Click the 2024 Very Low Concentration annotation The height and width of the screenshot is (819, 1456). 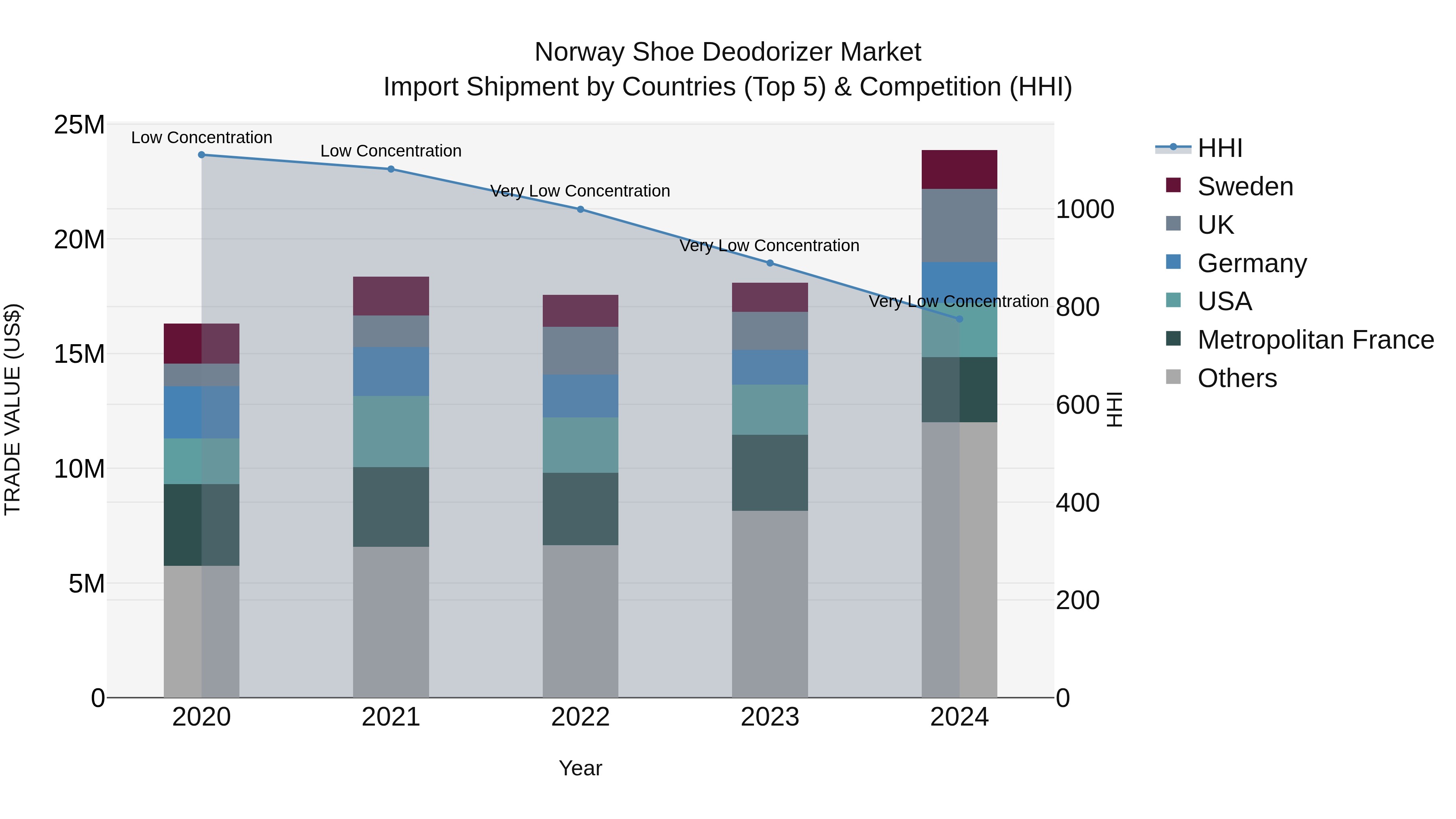(x=959, y=301)
